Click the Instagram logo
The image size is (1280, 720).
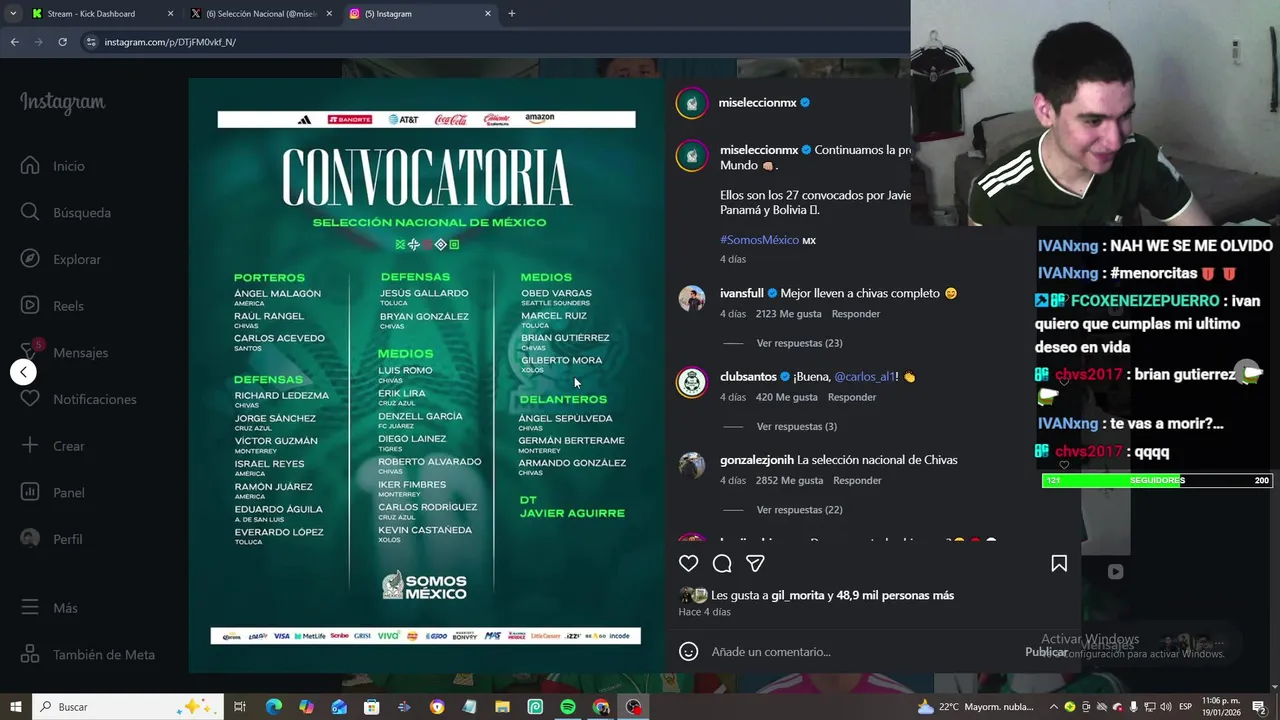[x=62, y=103]
